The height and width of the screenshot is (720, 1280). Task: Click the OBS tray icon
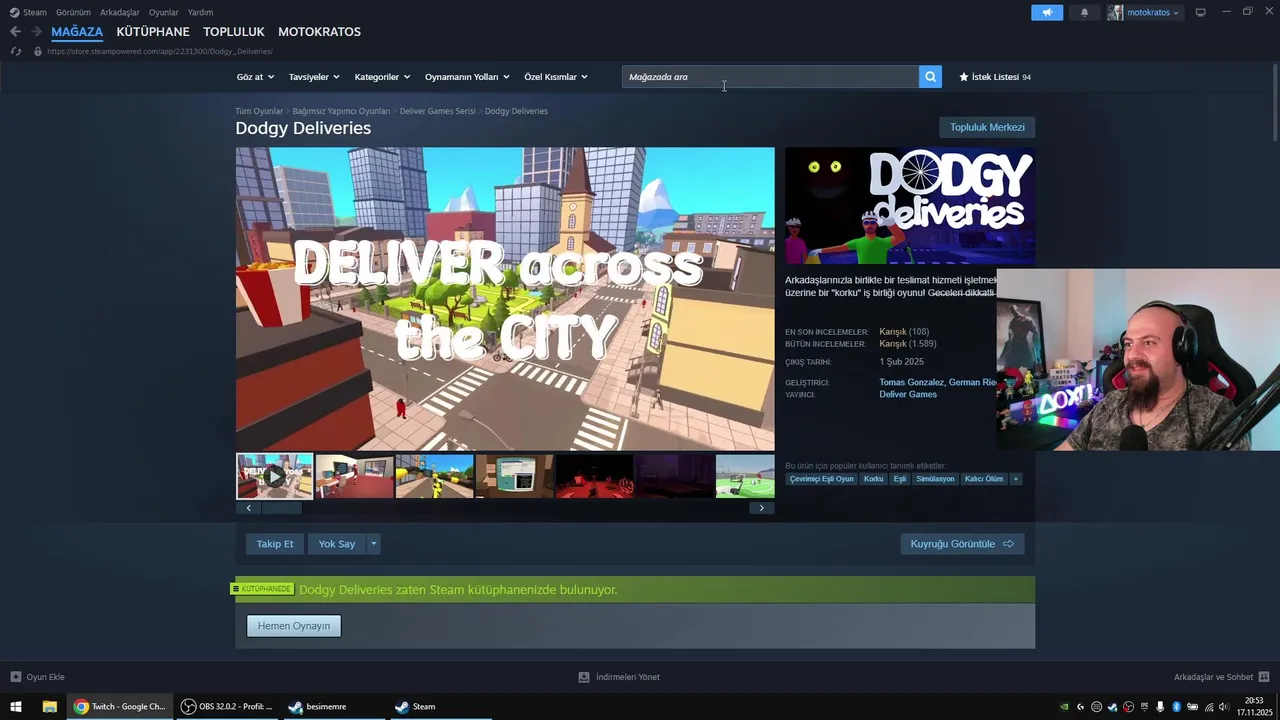pos(1128,707)
